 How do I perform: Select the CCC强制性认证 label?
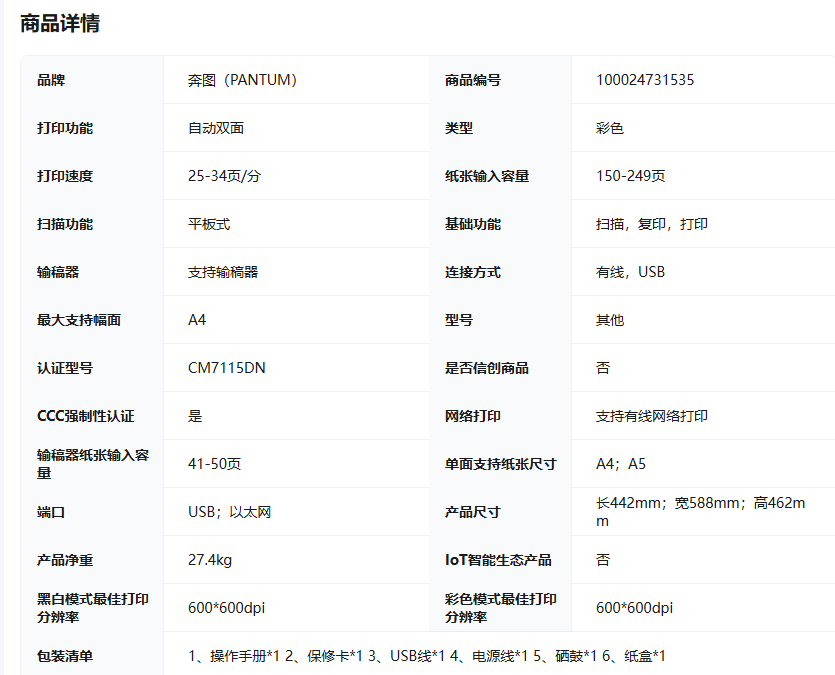point(86,415)
